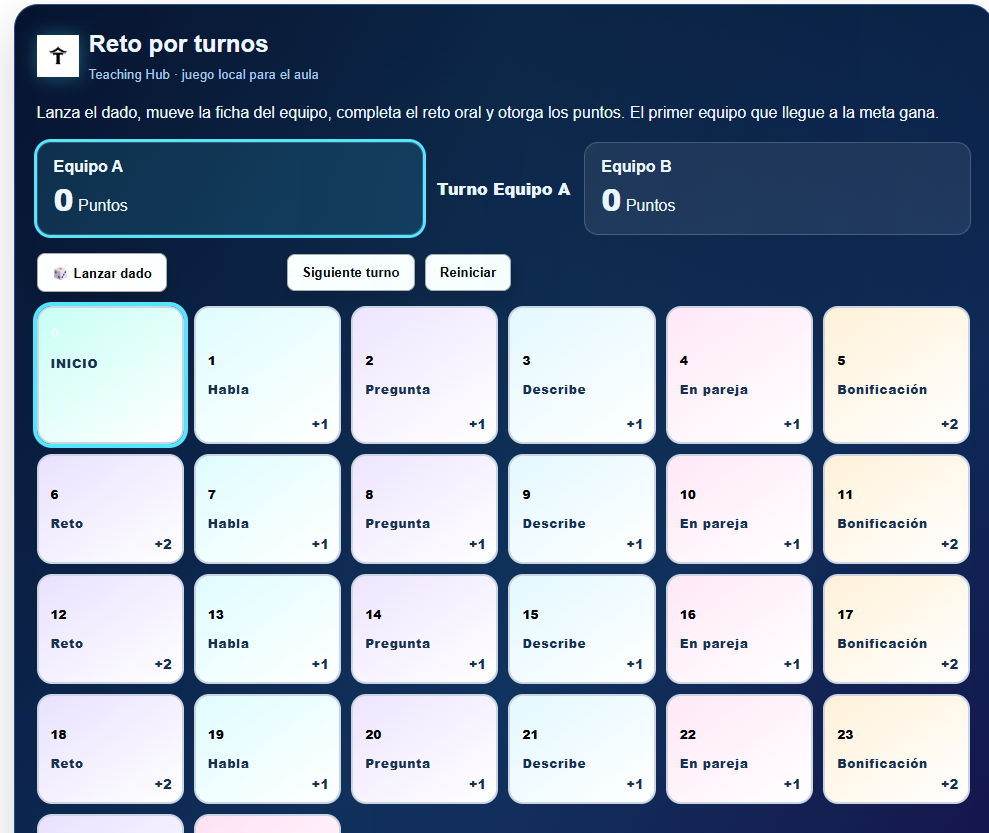Click tile 16 En pareja
The width and height of the screenshot is (989, 833).
point(739,629)
